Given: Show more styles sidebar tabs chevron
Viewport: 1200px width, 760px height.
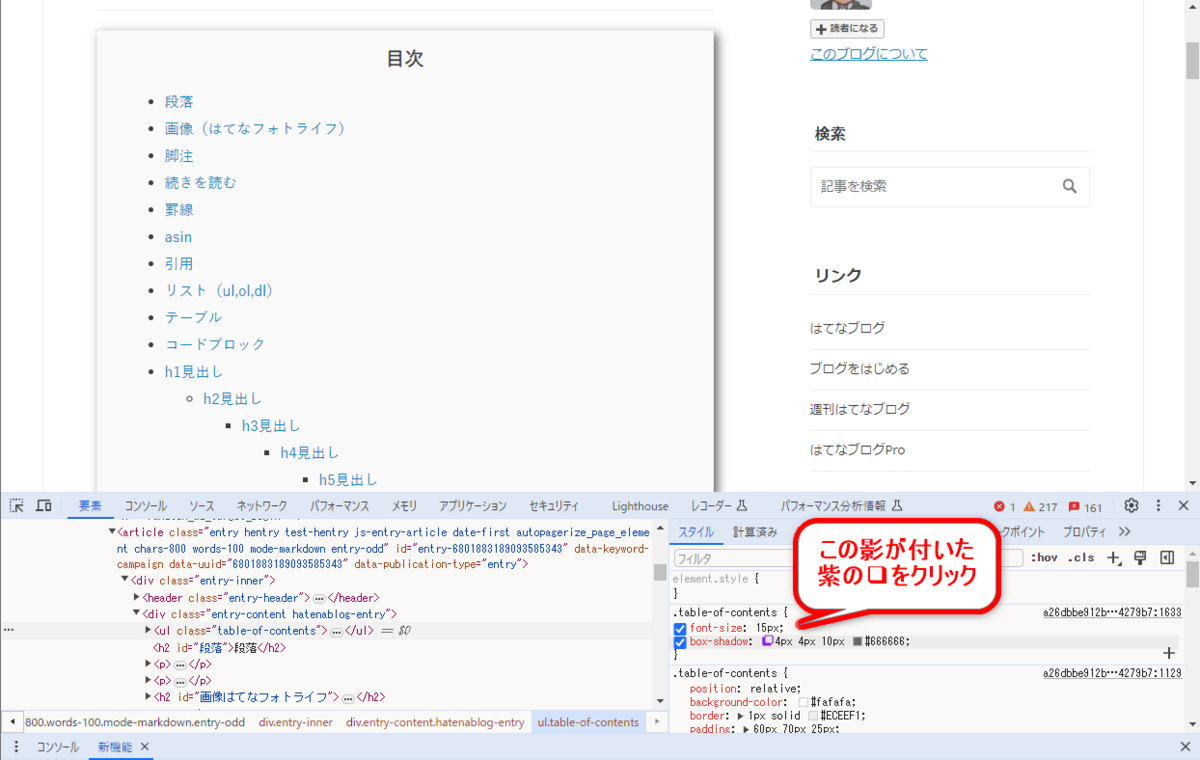Looking at the screenshot, I should tap(1125, 532).
